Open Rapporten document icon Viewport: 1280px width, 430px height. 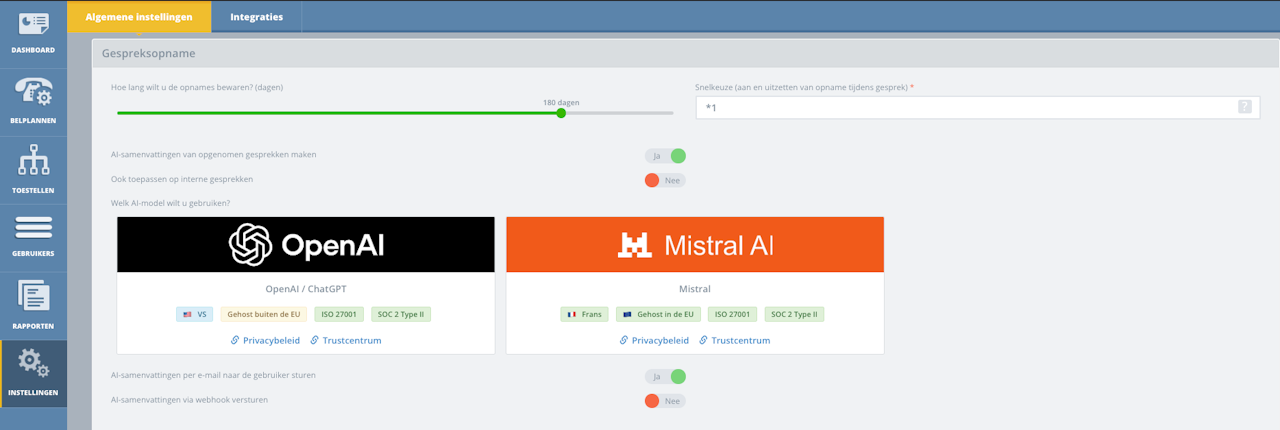click(33, 297)
